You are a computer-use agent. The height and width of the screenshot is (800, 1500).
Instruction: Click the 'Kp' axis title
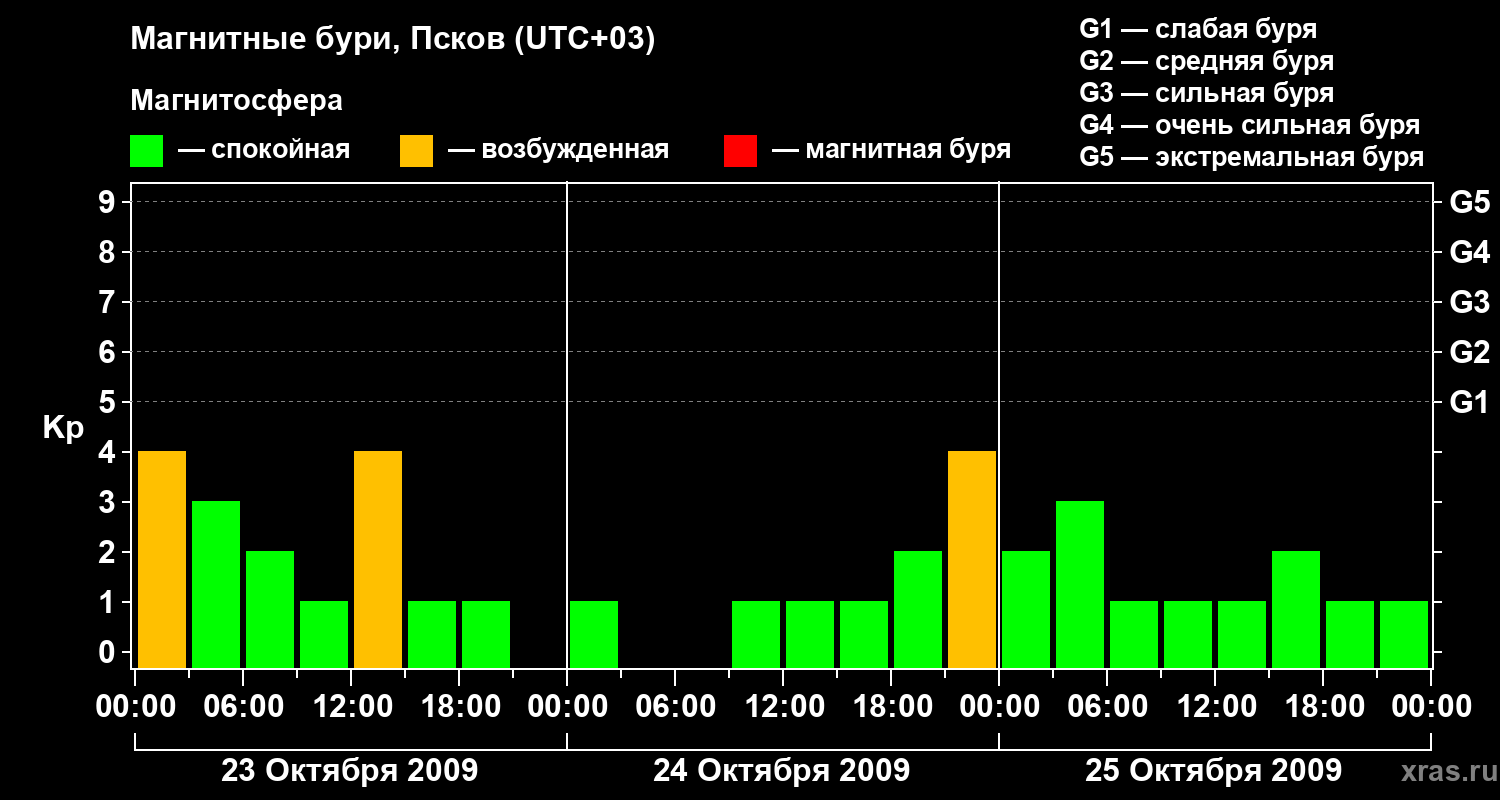(x=63, y=429)
